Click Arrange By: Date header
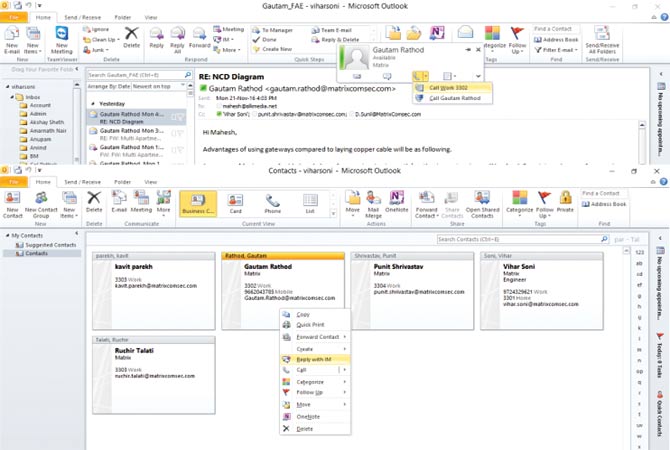This screenshot has height=450, width=670. click(109, 86)
